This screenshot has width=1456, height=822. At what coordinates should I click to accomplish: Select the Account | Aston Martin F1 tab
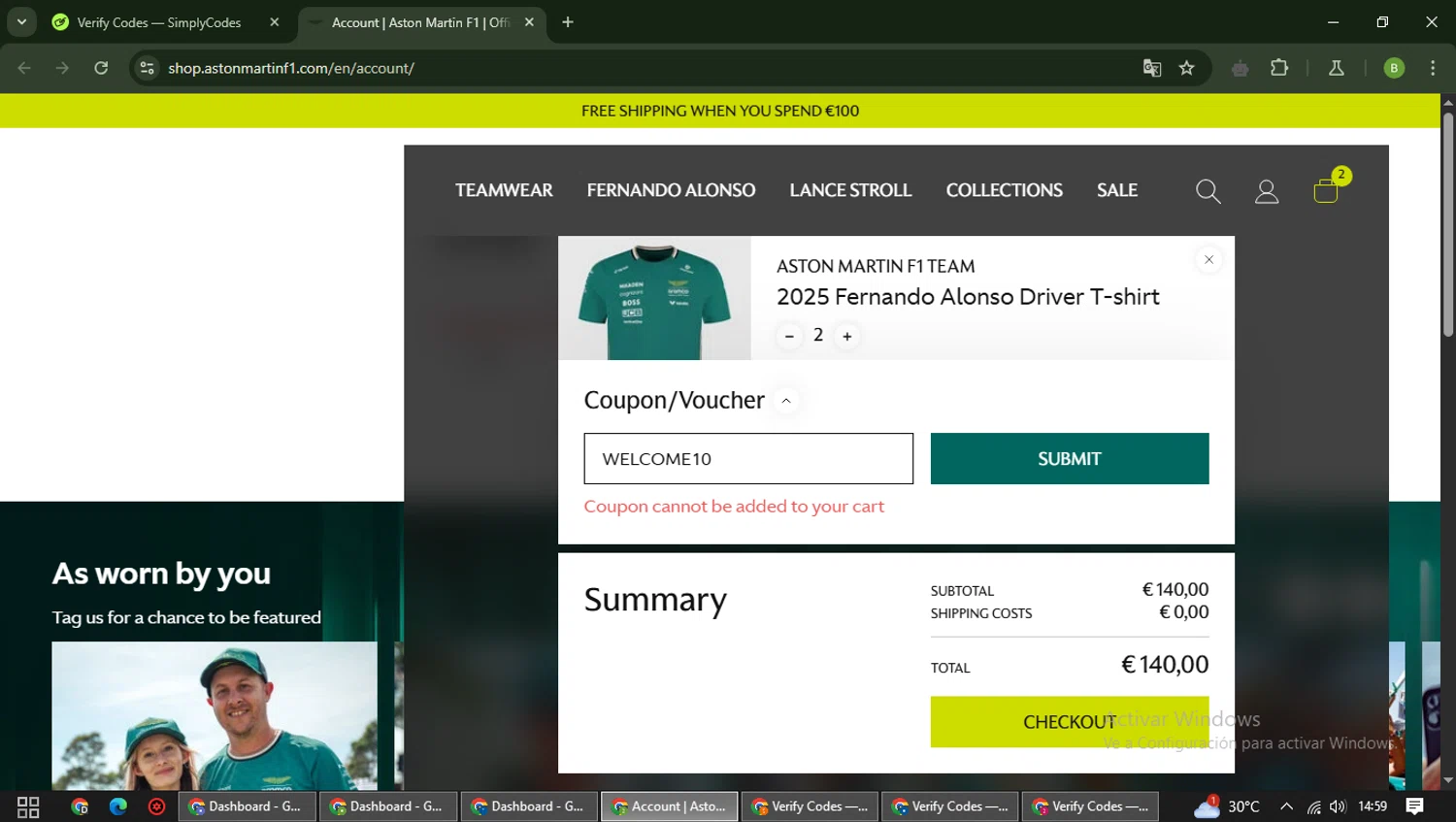(420, 22)
